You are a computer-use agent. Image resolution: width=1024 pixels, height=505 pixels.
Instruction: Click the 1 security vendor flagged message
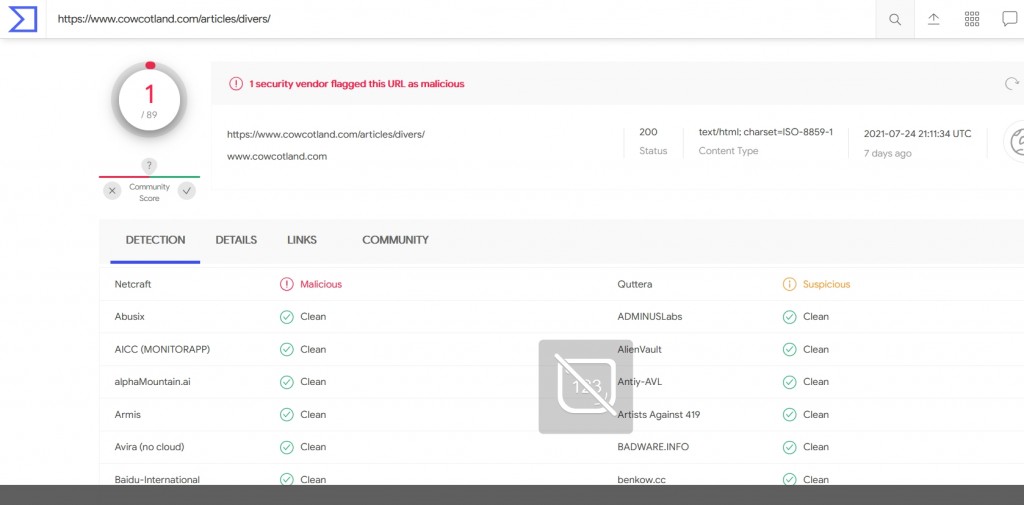(357, 84)
